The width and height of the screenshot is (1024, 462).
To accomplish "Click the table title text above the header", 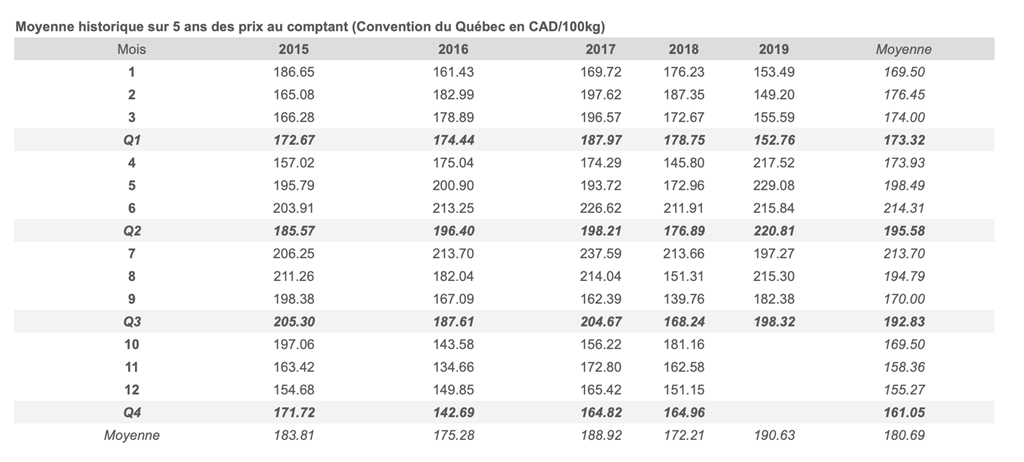I will pos(310,24).
